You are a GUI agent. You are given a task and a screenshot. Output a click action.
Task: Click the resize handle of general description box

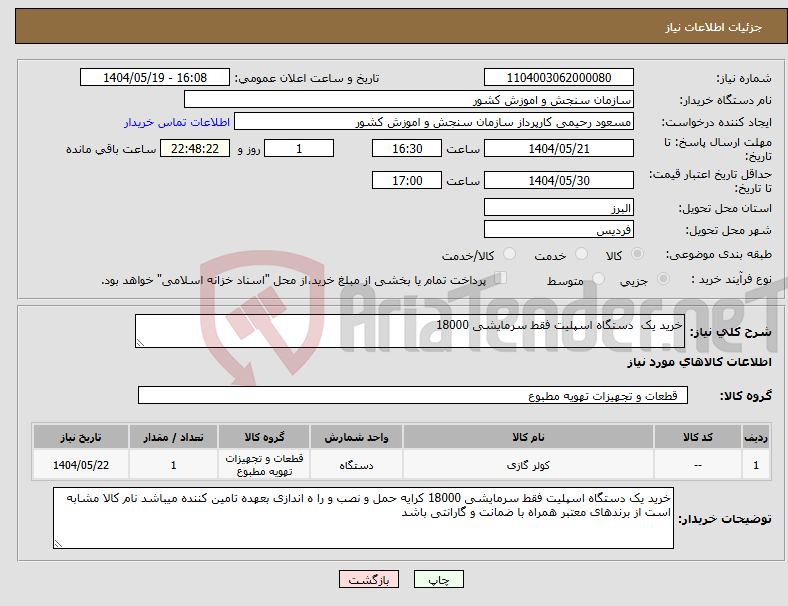click(140, 343)
